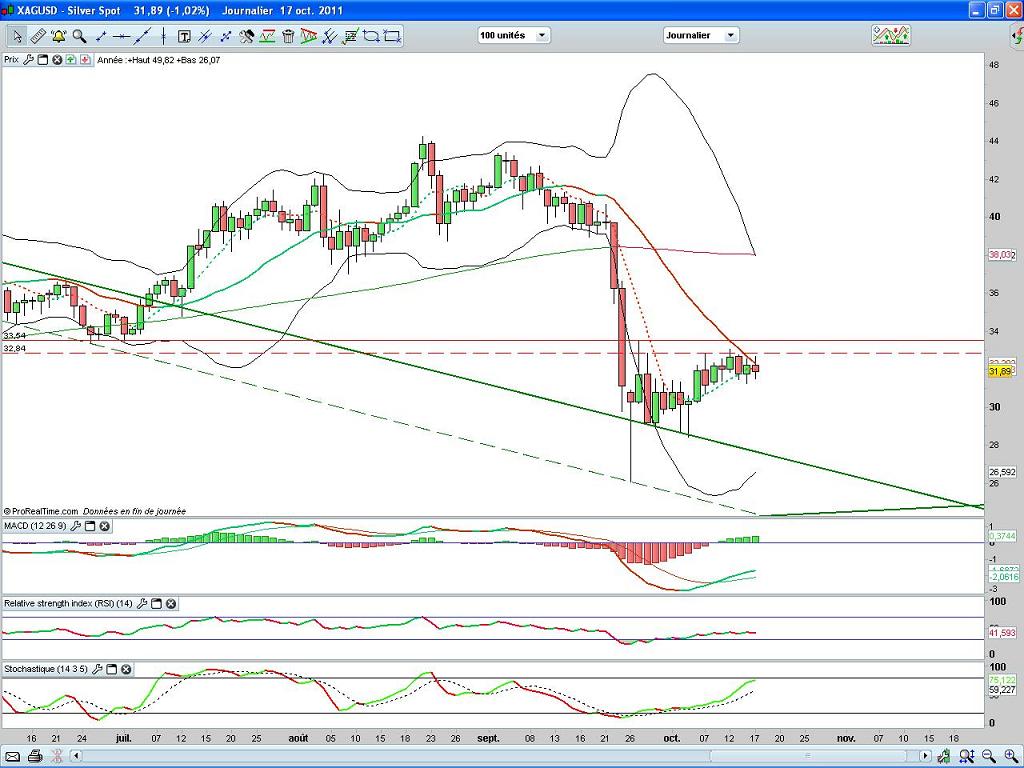The width and height of the screenshot is (1024, 768).
Task: Click the scroll-right arrow of the time scrollbar
Action: click(925, 756)
